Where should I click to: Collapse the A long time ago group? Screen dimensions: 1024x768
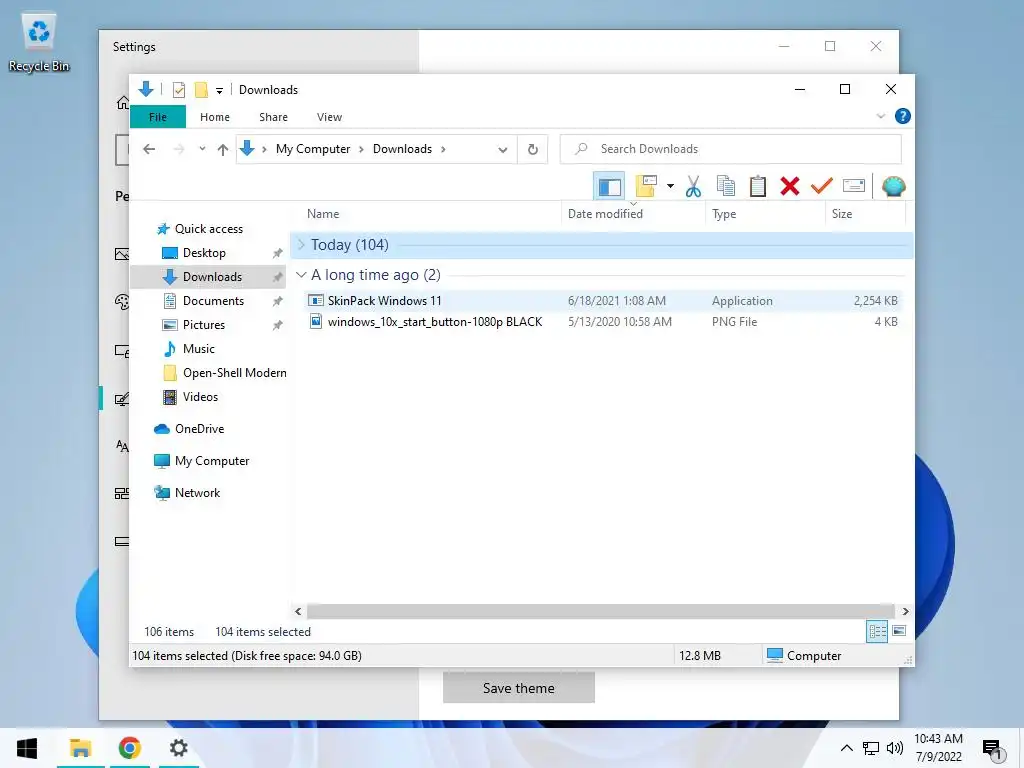tap(301, 275)
